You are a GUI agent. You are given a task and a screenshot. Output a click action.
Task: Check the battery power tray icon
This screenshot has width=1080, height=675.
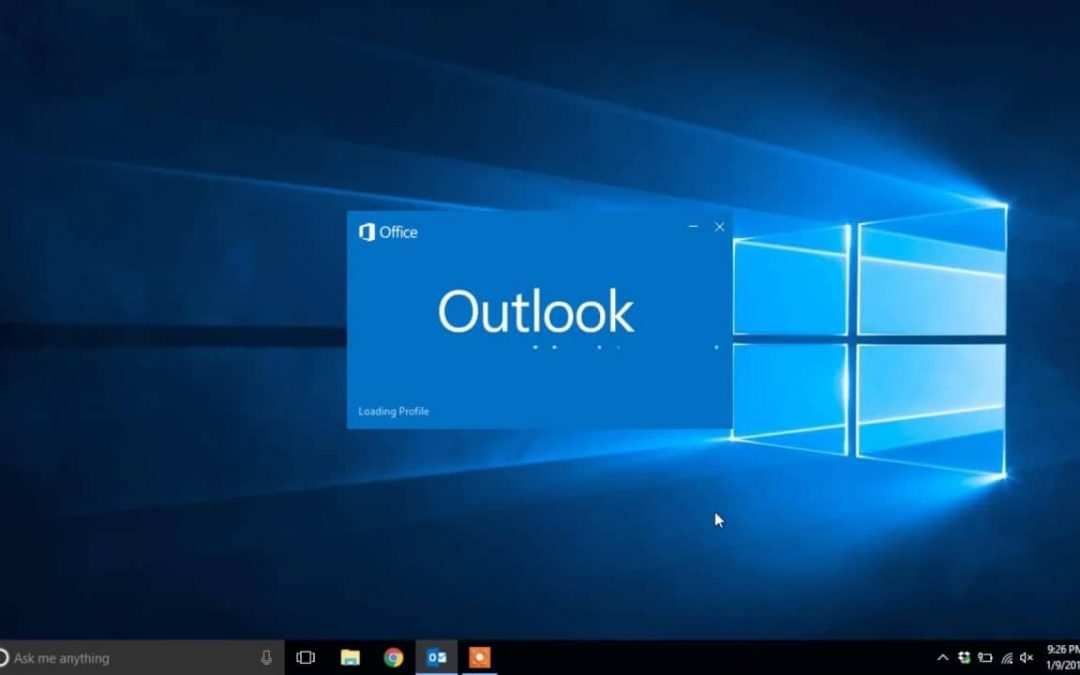[985, 658]
